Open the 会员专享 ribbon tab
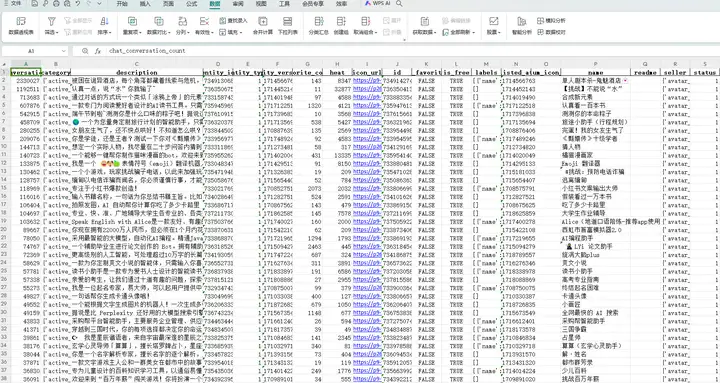Screen dimensions: 720x383 click(x=313, y=4)
